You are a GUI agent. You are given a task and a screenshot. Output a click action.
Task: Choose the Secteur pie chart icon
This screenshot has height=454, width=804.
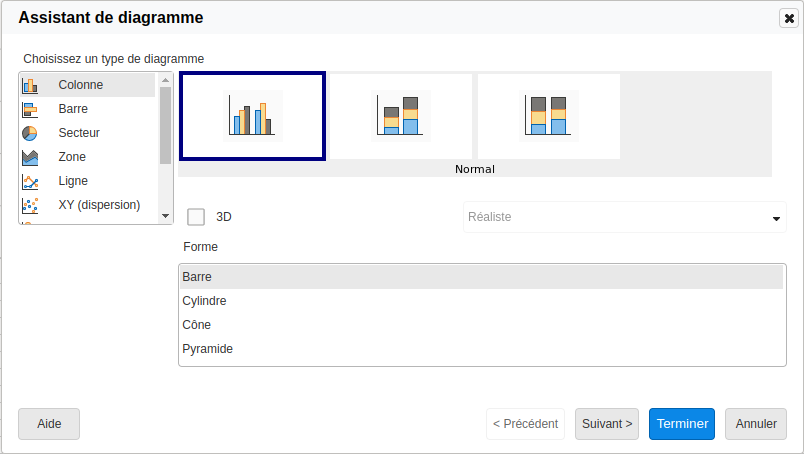pyautogui.click(x=30, y=133)
